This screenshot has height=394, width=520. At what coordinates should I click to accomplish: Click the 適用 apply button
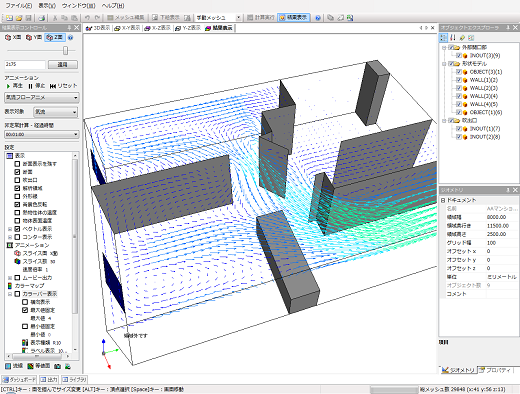[63, 64]
